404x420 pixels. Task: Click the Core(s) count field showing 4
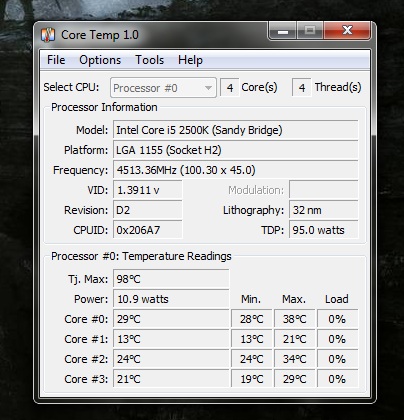230,88
